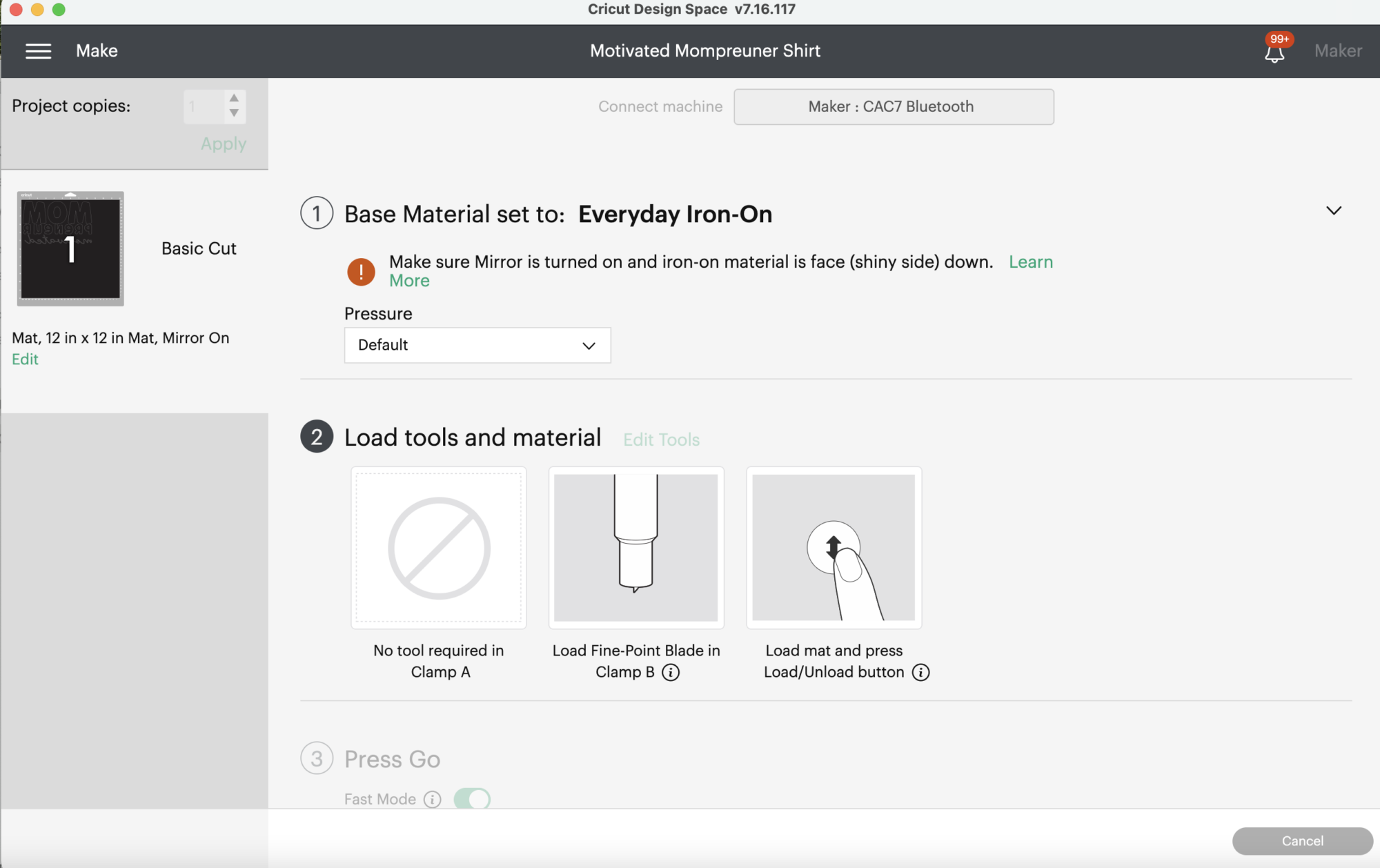
Task: Click the Edit Tools link in step 2
Action: click(x=661, y=438)
